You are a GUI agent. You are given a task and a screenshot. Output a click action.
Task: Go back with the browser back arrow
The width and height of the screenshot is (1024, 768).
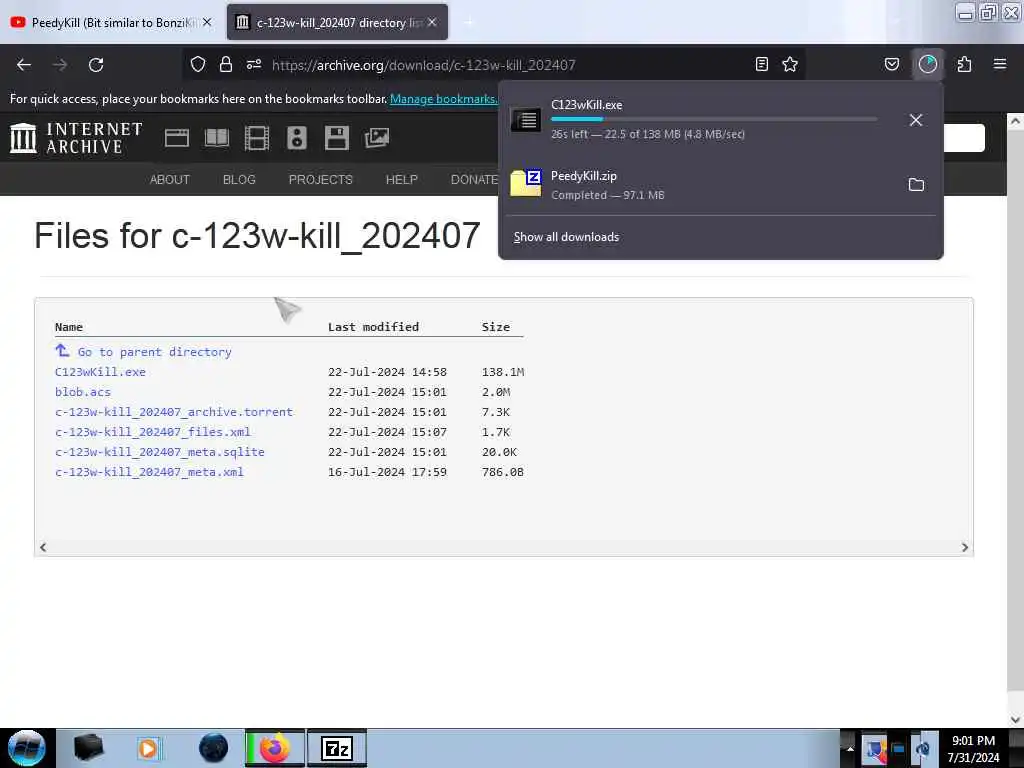pyautogui.click(x=24, y=65)
